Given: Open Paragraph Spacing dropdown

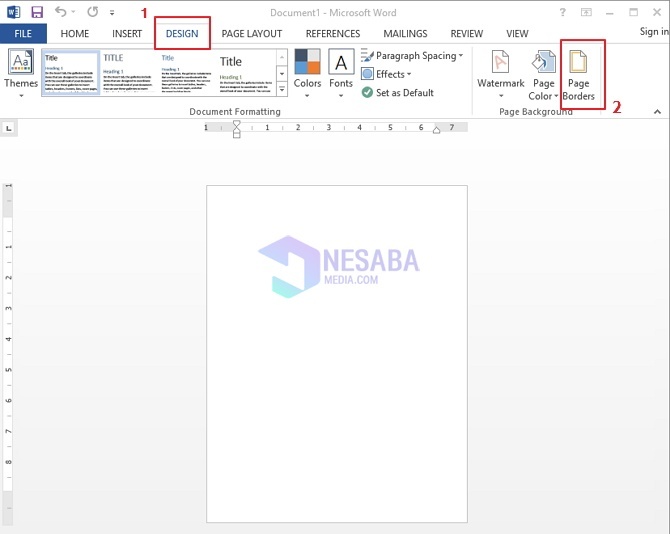Looking at the screenshot, I should pos(412,56).
